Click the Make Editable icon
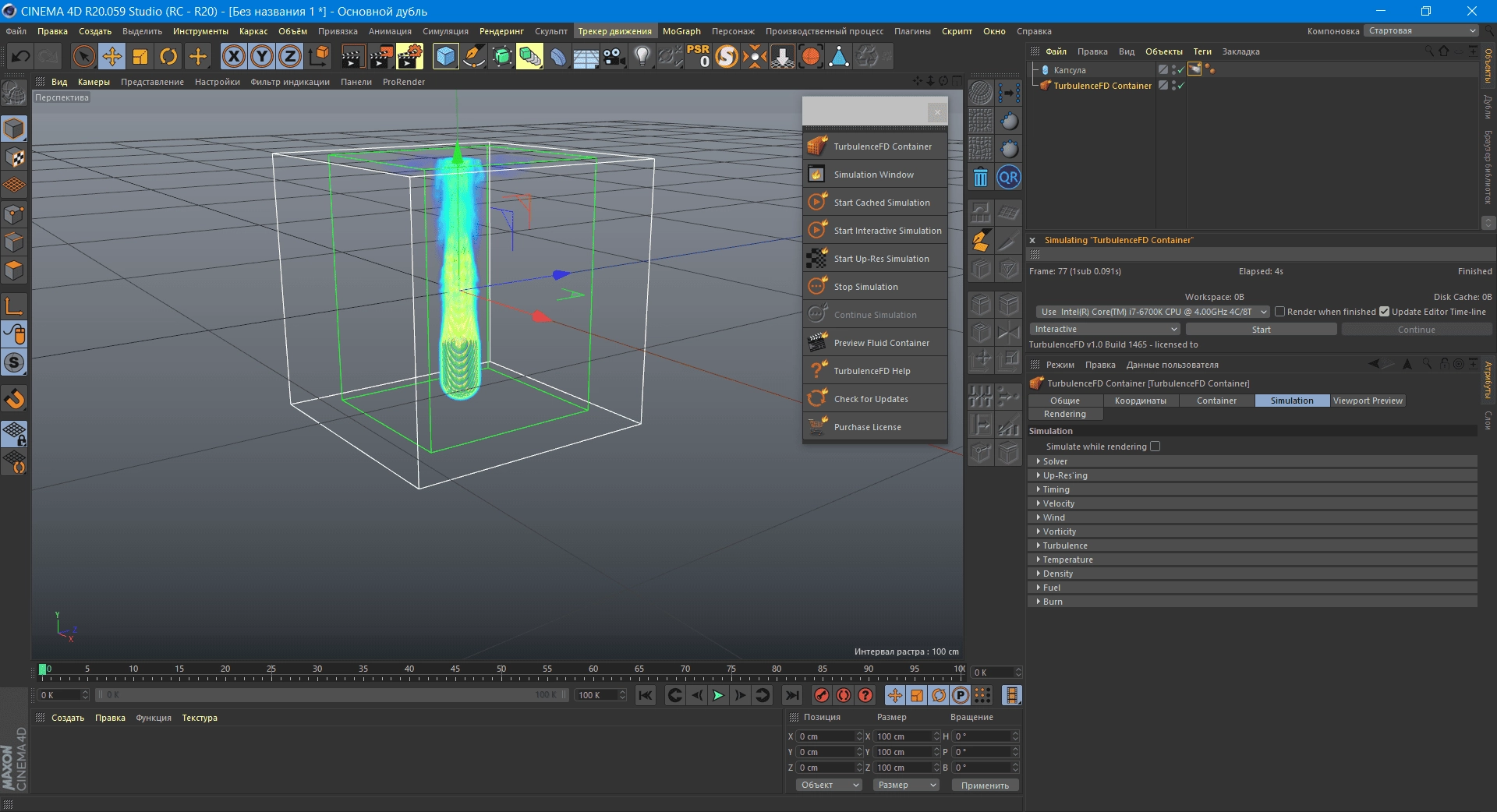Screen dimensions: 1497x812 pos(13,94)
